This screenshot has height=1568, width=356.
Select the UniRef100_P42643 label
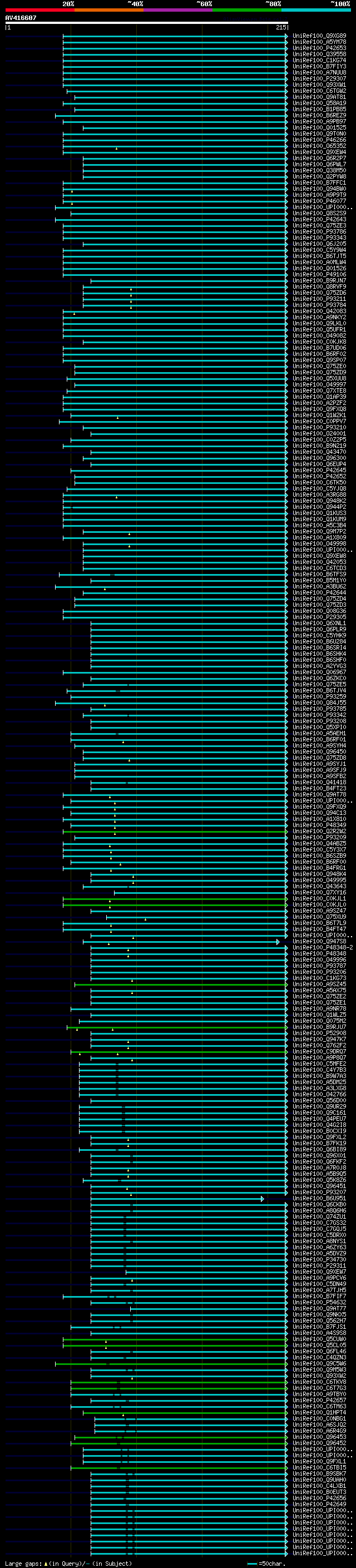click(319, 220)
